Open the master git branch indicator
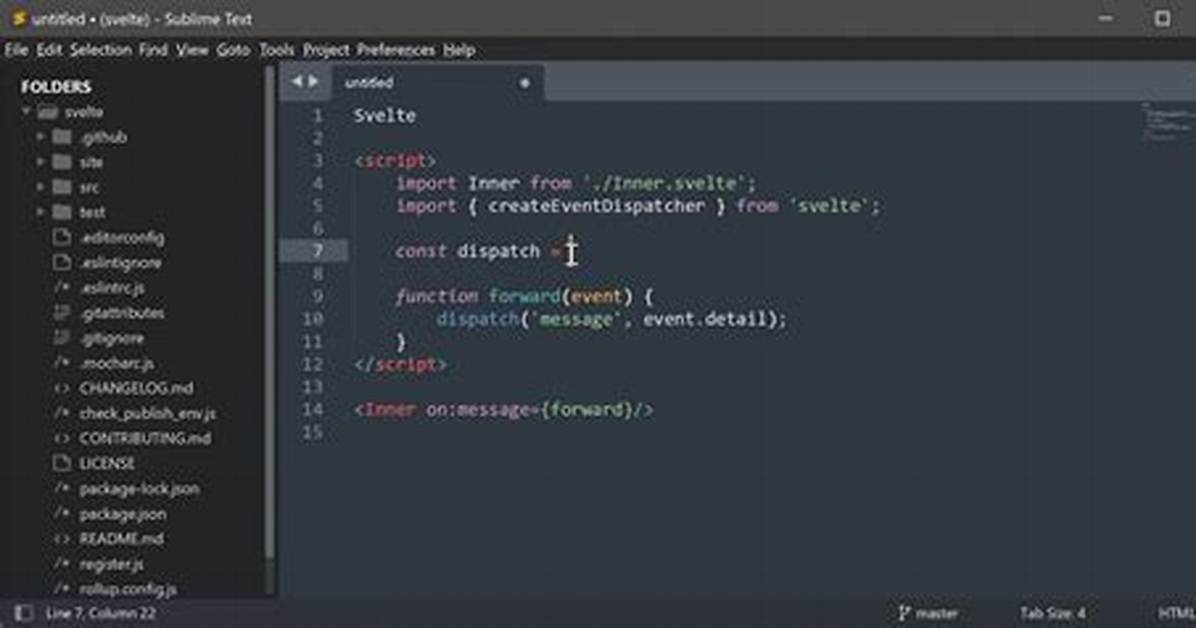Screen dimensions: 1196x628 (928, 613)
